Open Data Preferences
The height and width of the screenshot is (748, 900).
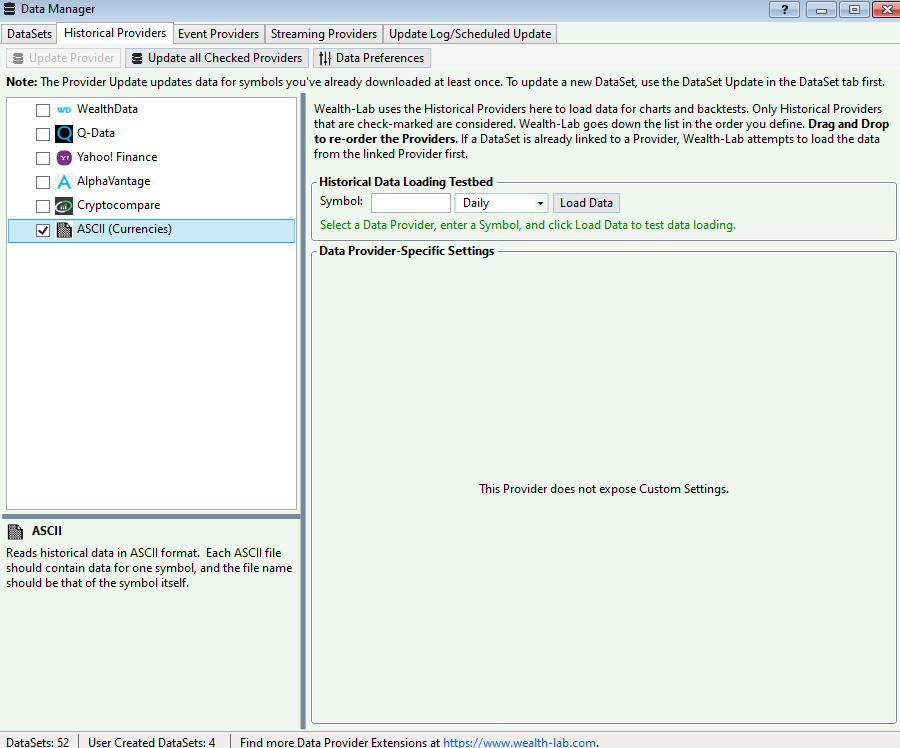pos(372,58)
